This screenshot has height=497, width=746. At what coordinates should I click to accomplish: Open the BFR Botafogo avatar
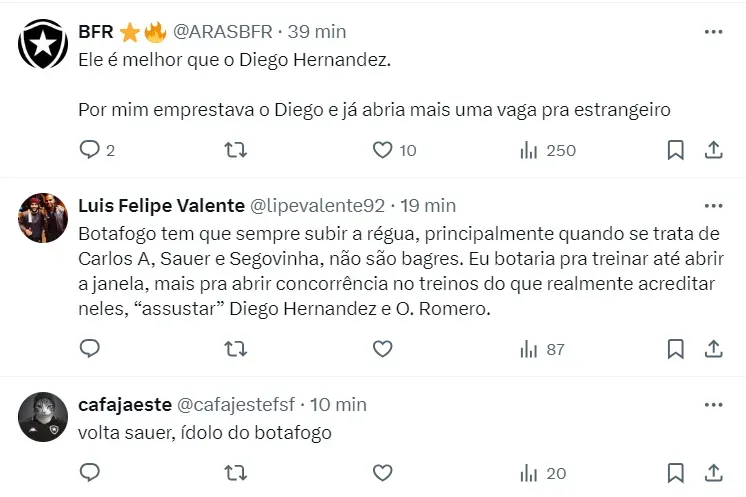point(42,42)
